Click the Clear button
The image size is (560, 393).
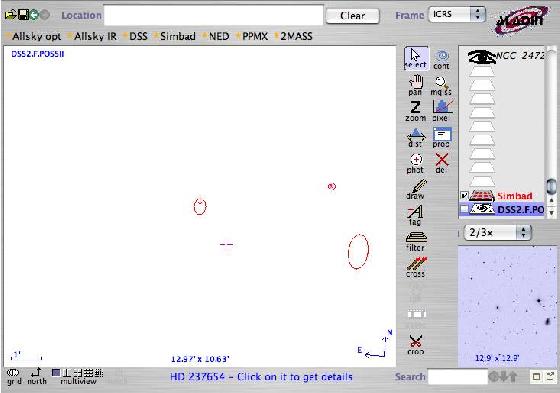coord(352,16)
